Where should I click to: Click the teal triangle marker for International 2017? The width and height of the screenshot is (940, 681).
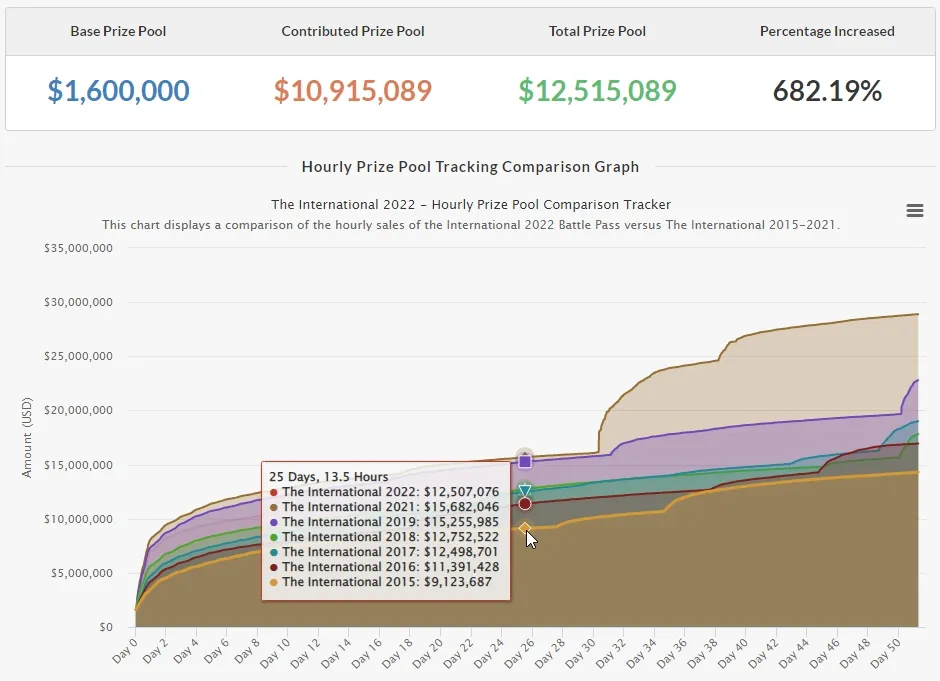[x=525, y=490]
